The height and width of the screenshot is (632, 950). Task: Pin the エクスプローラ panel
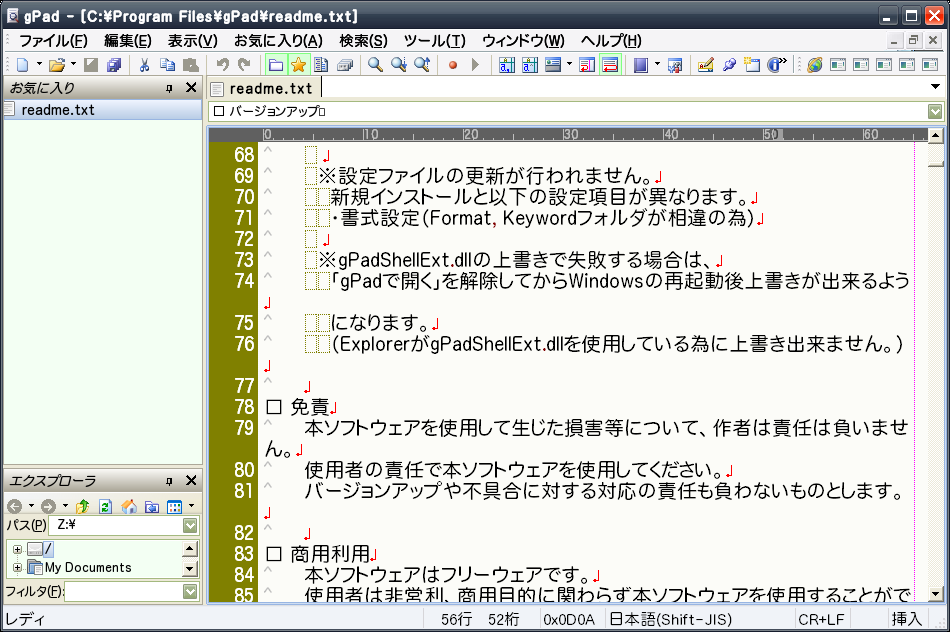169,481
